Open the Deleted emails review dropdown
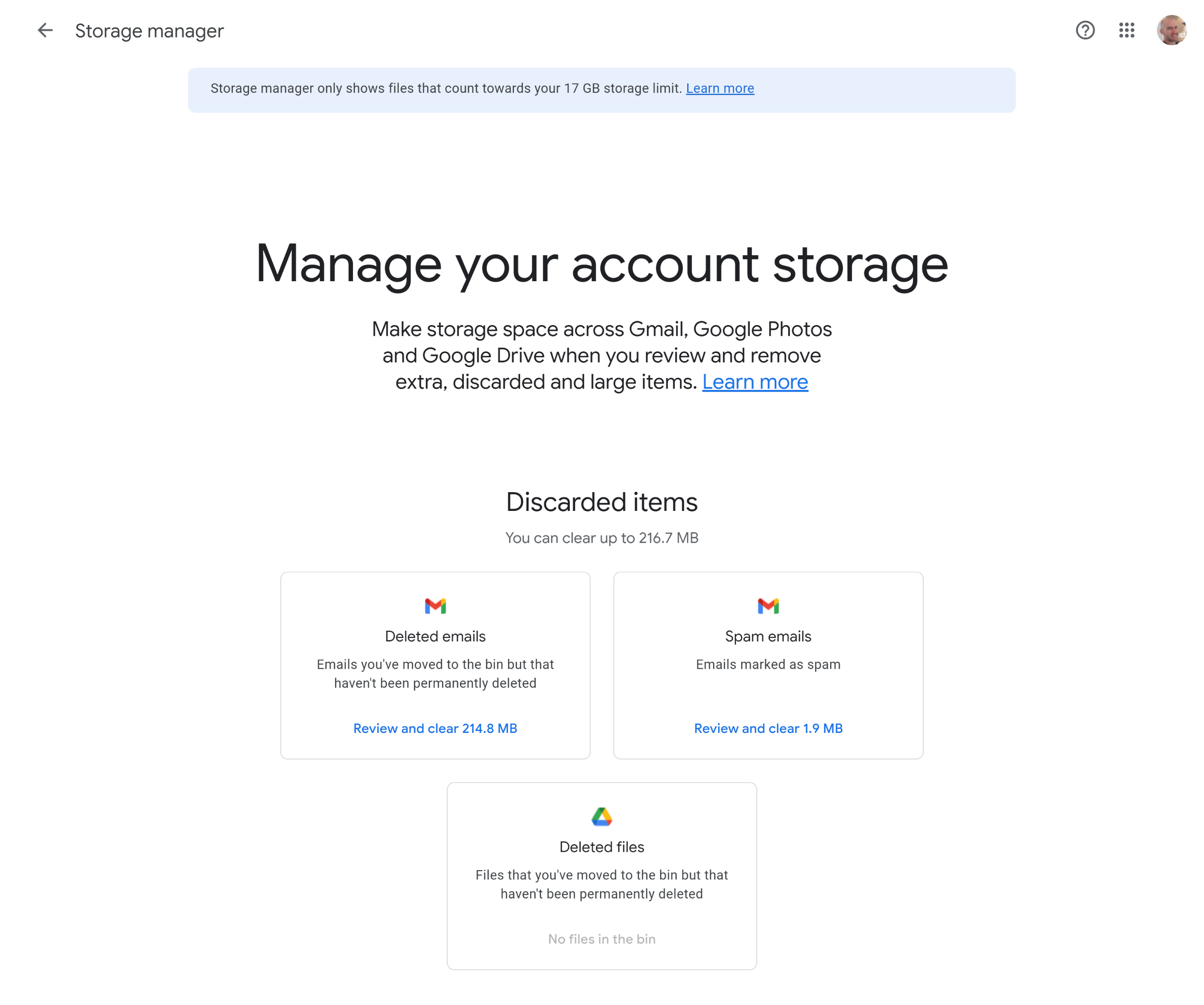This screenshot has width=1204, height=1005. [435, 728]
